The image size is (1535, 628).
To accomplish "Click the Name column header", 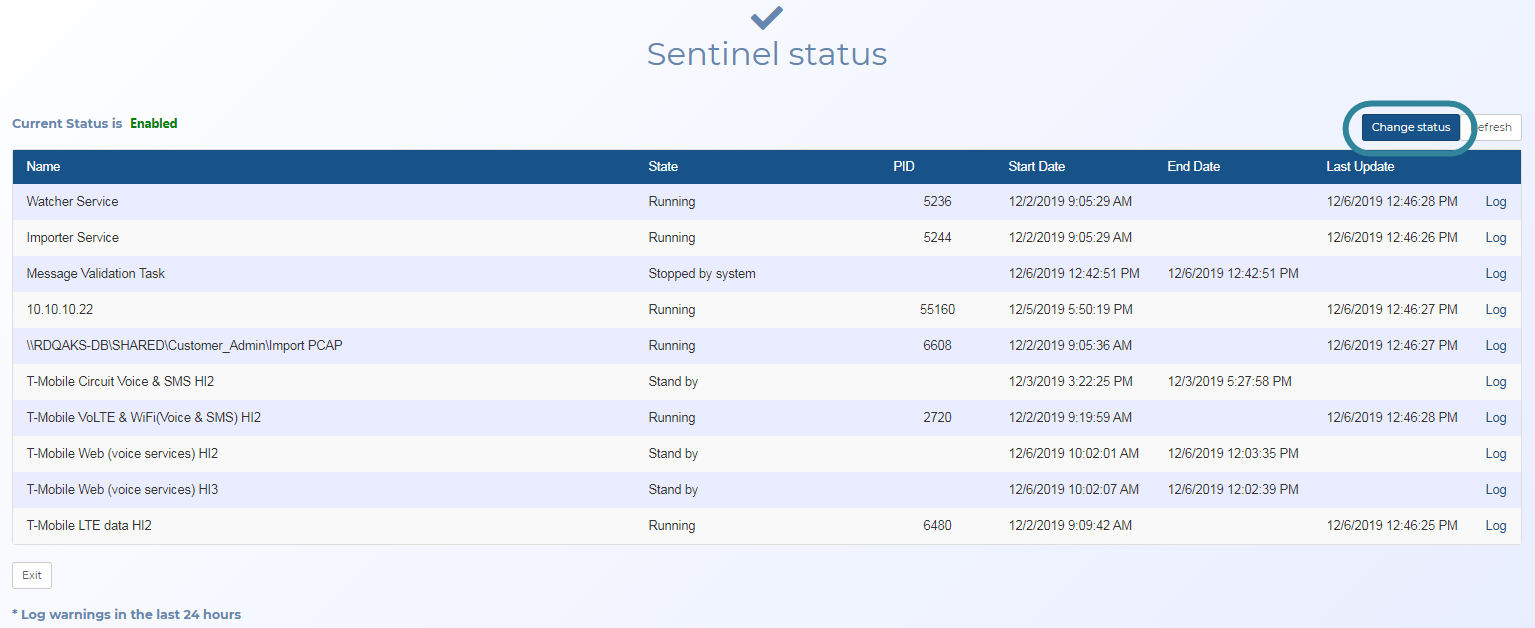I will pyautogui.click(x=43, y=167).
